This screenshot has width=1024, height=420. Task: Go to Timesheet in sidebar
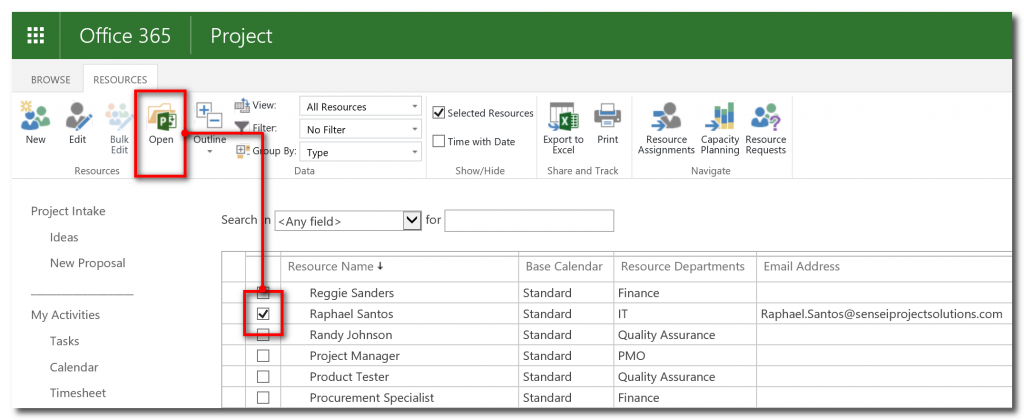click(x=78, y=393)
